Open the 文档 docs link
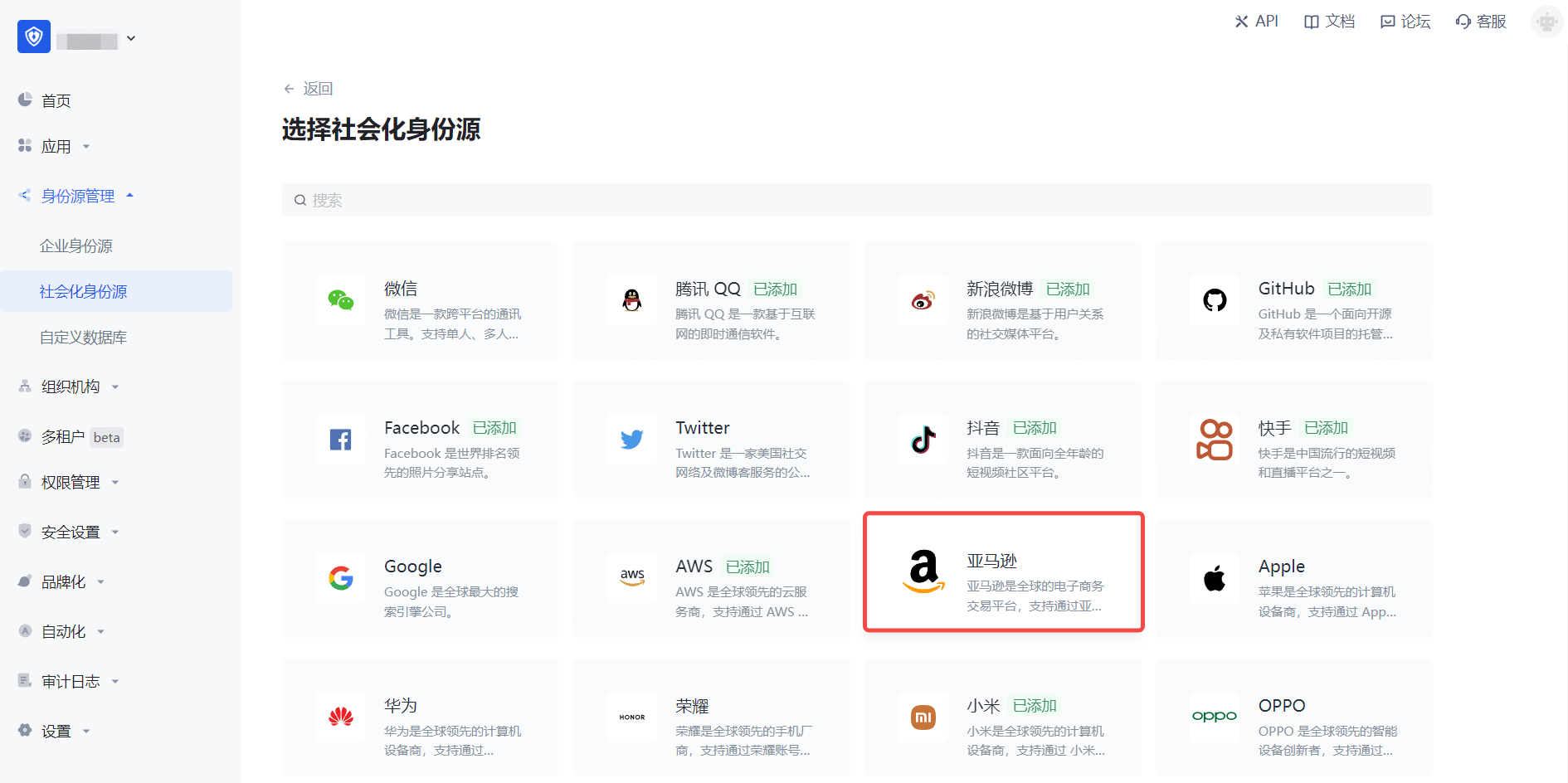This screenshot has height=783, width=1568. tap(1329, 22)
